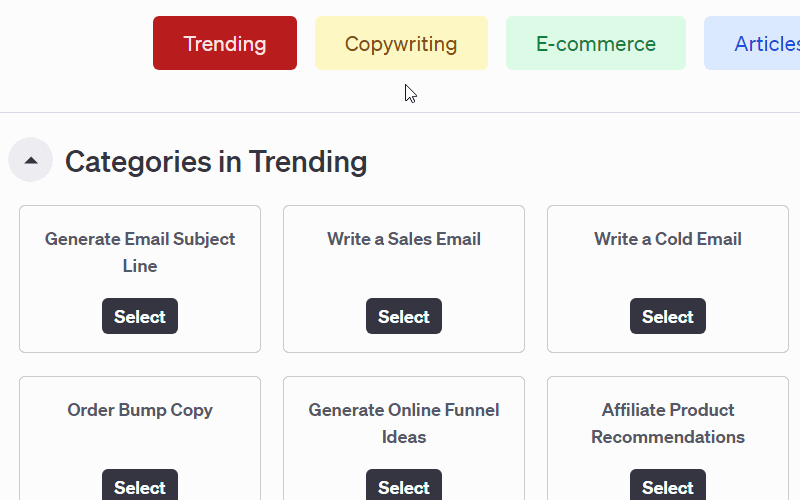Switch to the Trending tab
This screenshot has height=500, width=800.
[225, 44]
